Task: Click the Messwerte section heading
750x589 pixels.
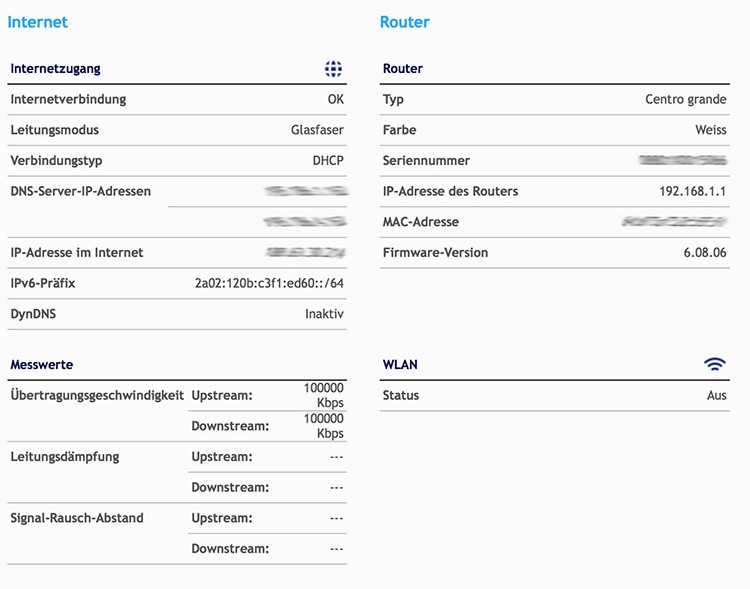Action: 41,365
